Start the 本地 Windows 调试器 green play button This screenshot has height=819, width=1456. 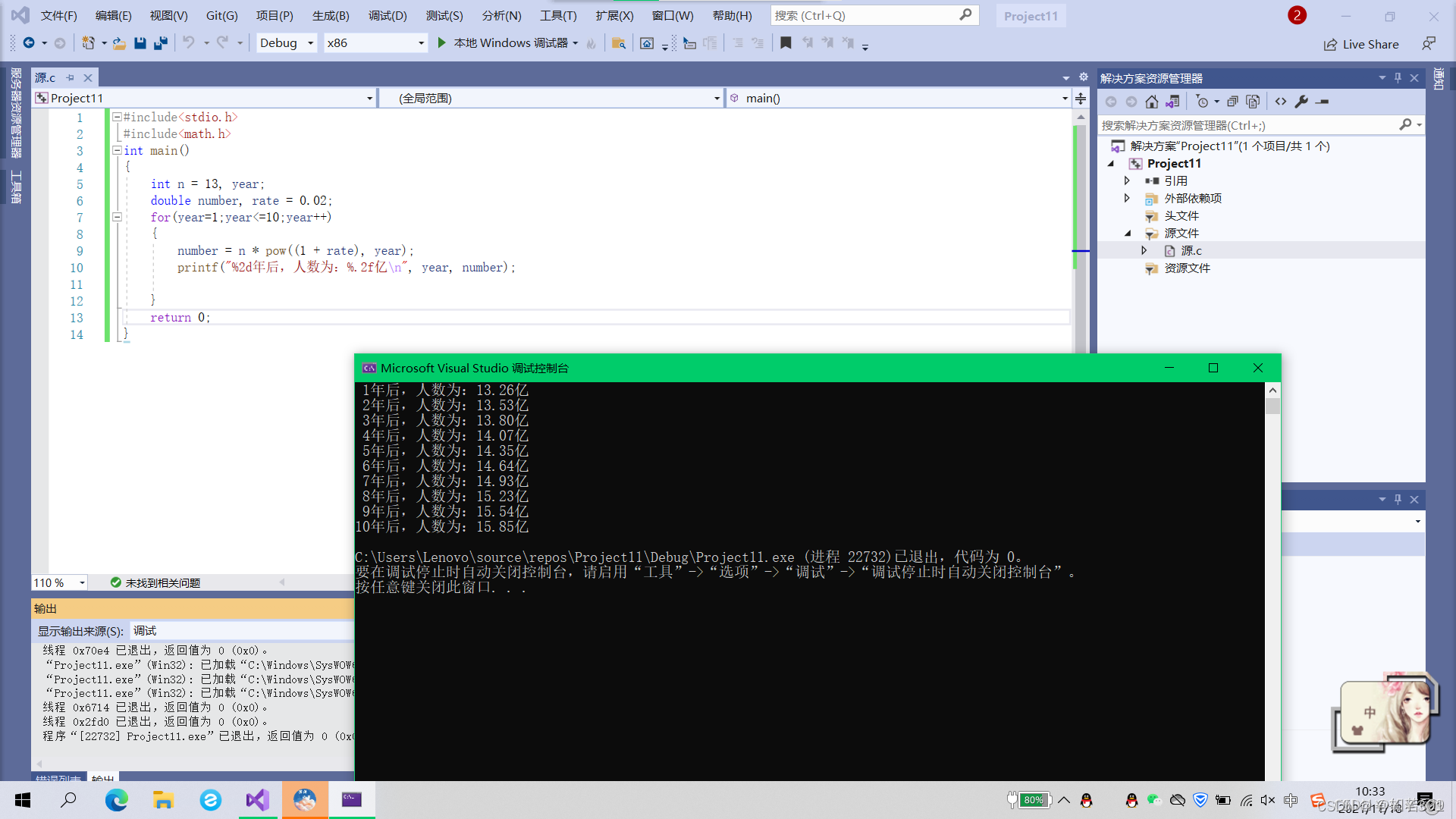click(x=442, y=43)
